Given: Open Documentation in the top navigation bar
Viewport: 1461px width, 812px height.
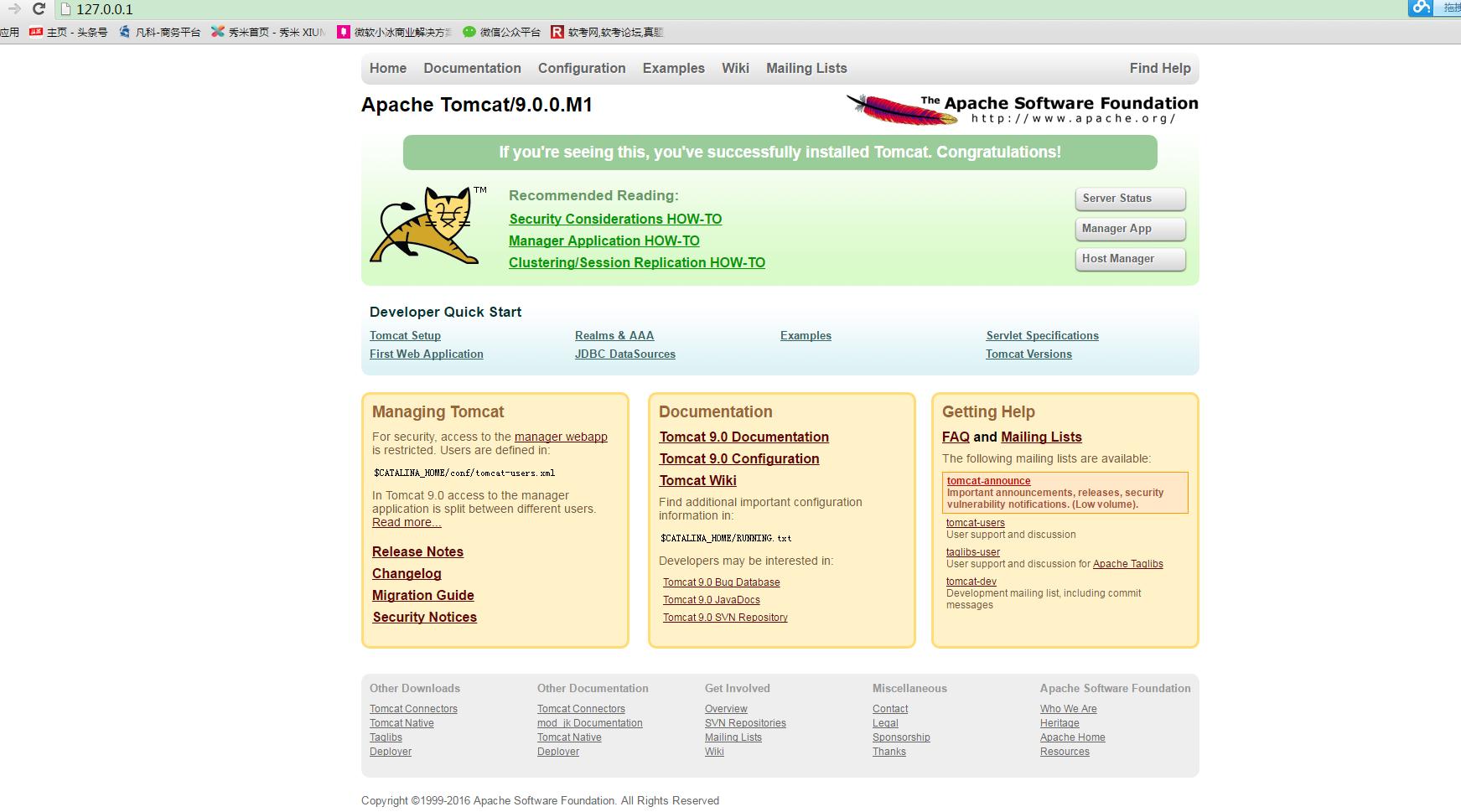Looking at the screenshot, I should pyautogui.click(x=472, y=69).
